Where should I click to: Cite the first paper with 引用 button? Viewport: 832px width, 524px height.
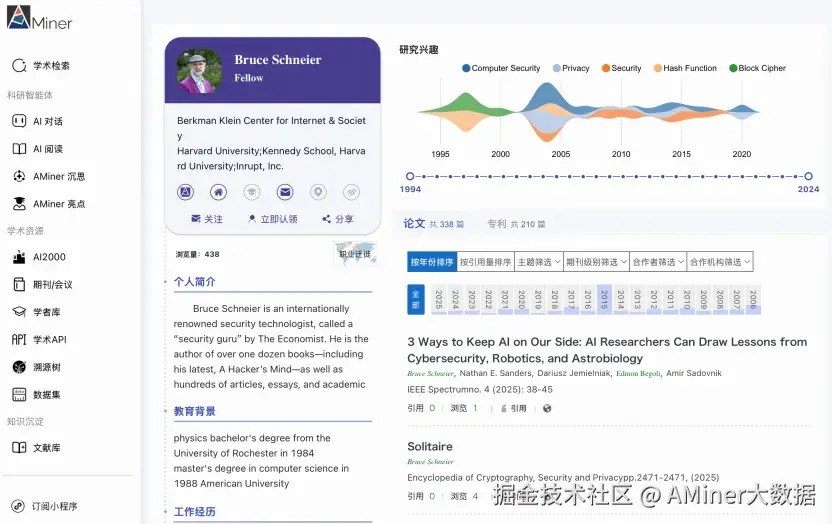513,408
